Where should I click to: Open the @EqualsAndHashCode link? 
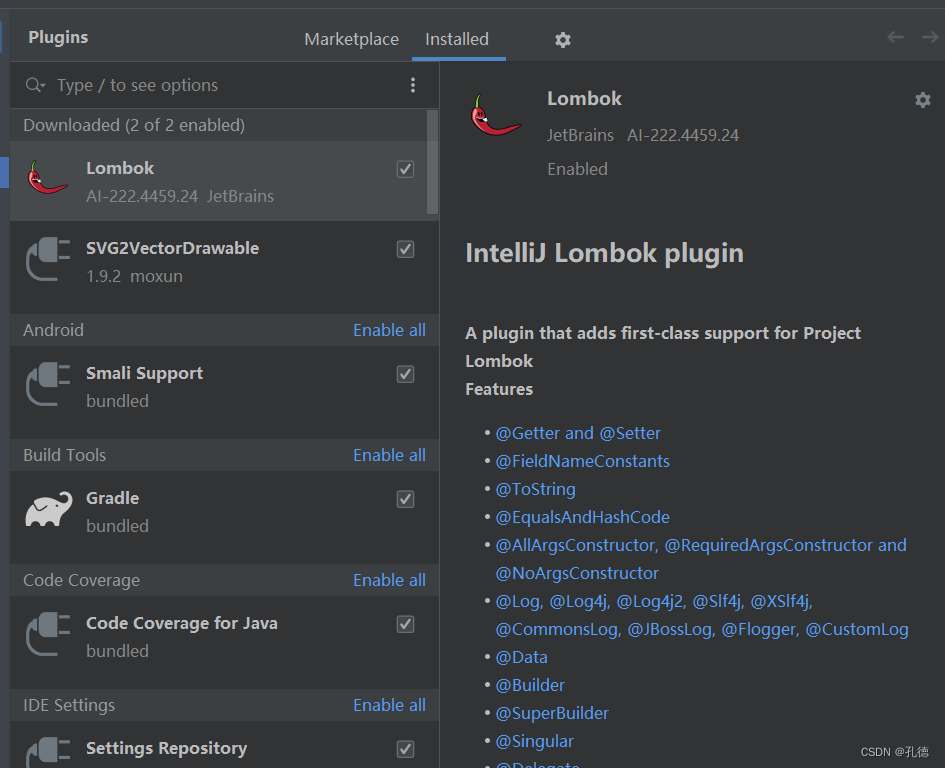[582, 517]
